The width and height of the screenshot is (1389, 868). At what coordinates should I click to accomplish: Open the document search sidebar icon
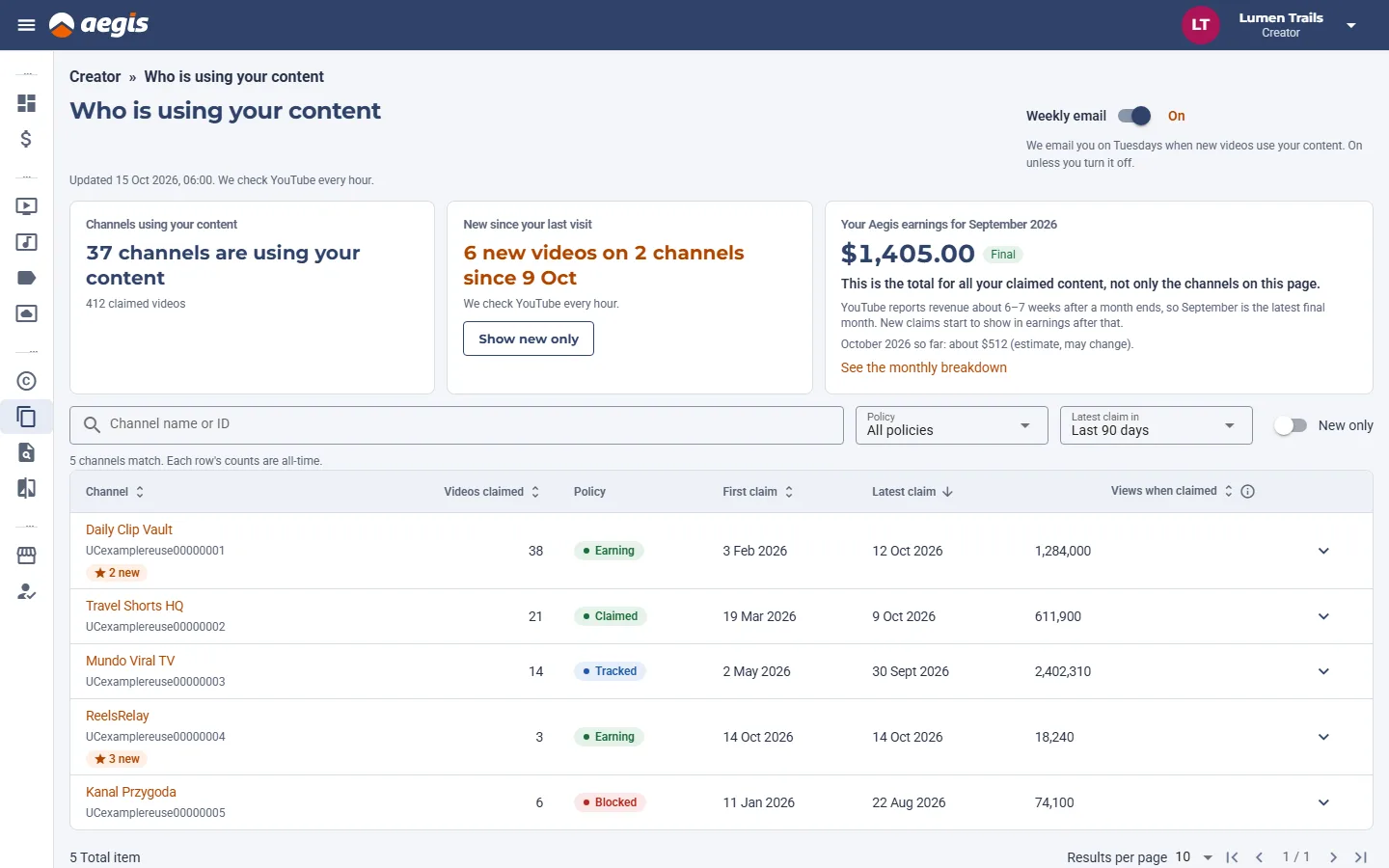(27, 452)
